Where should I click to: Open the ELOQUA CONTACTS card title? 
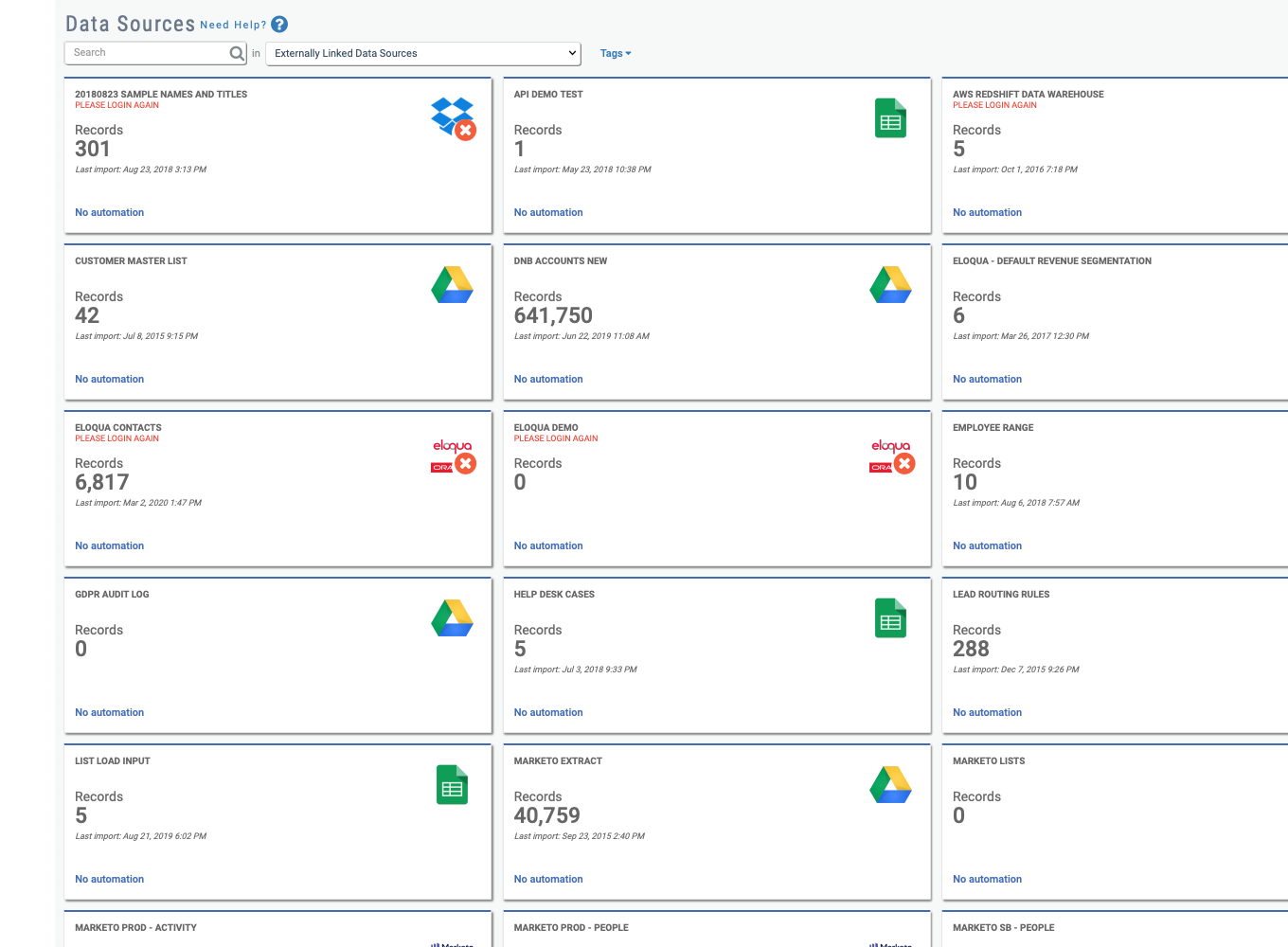118,428
